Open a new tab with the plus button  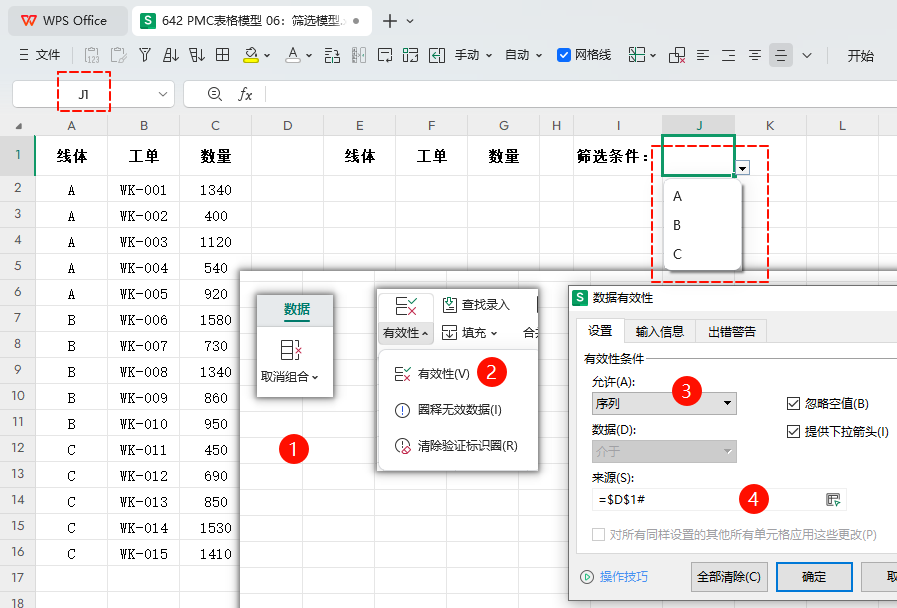tap(390, 21)
